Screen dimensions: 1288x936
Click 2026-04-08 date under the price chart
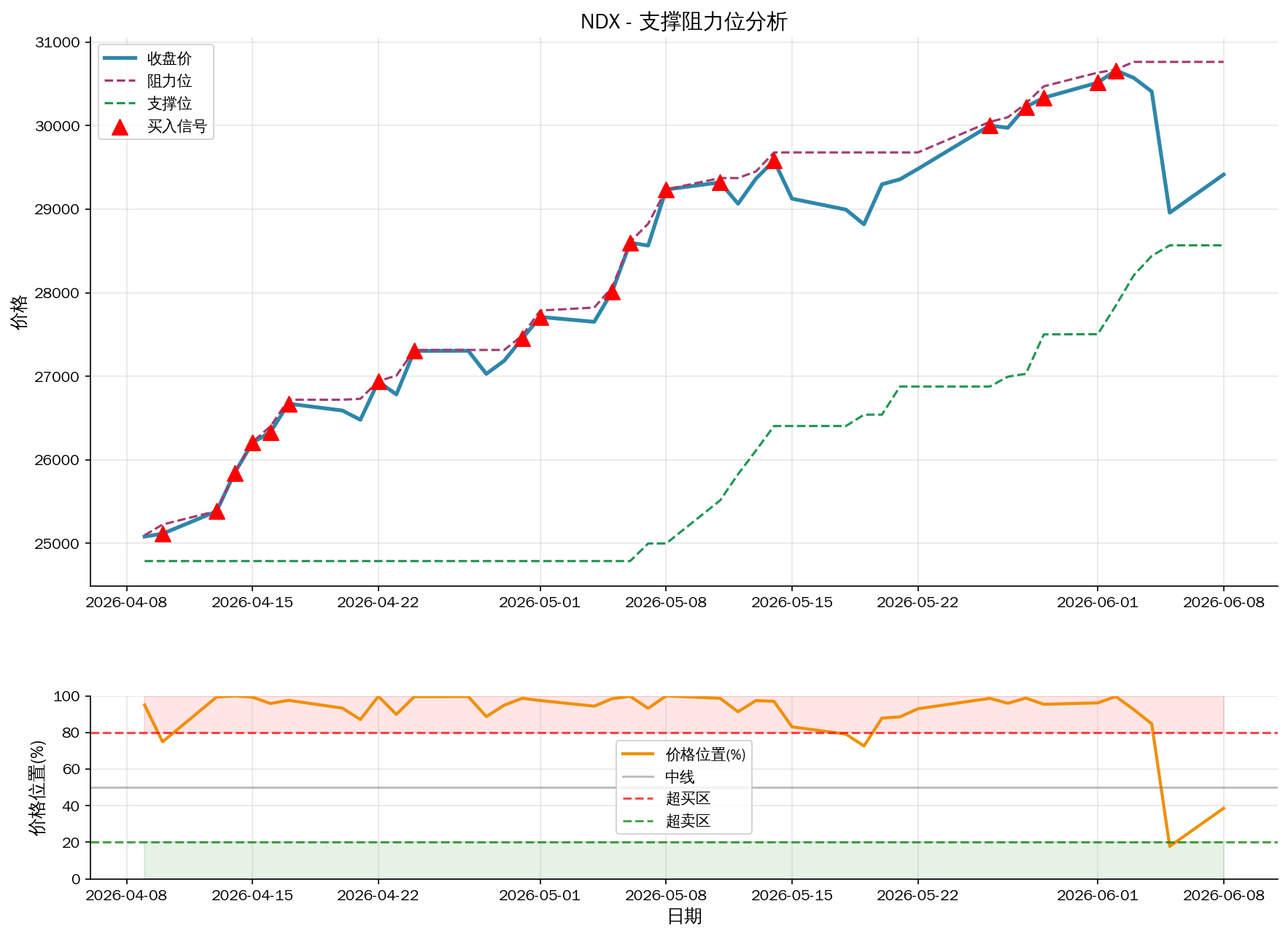pyautogui.click(x=126, y=602)
